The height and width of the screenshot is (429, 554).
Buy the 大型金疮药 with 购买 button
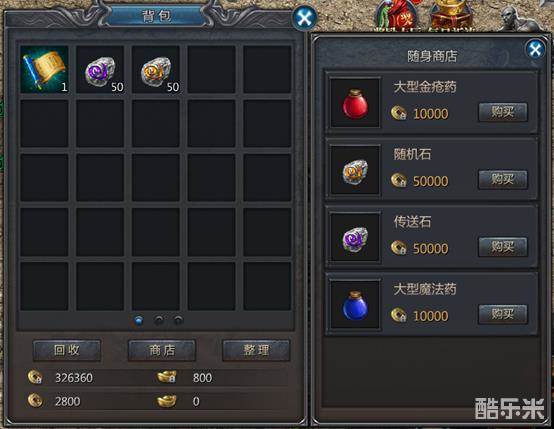(x=503, y=112)
